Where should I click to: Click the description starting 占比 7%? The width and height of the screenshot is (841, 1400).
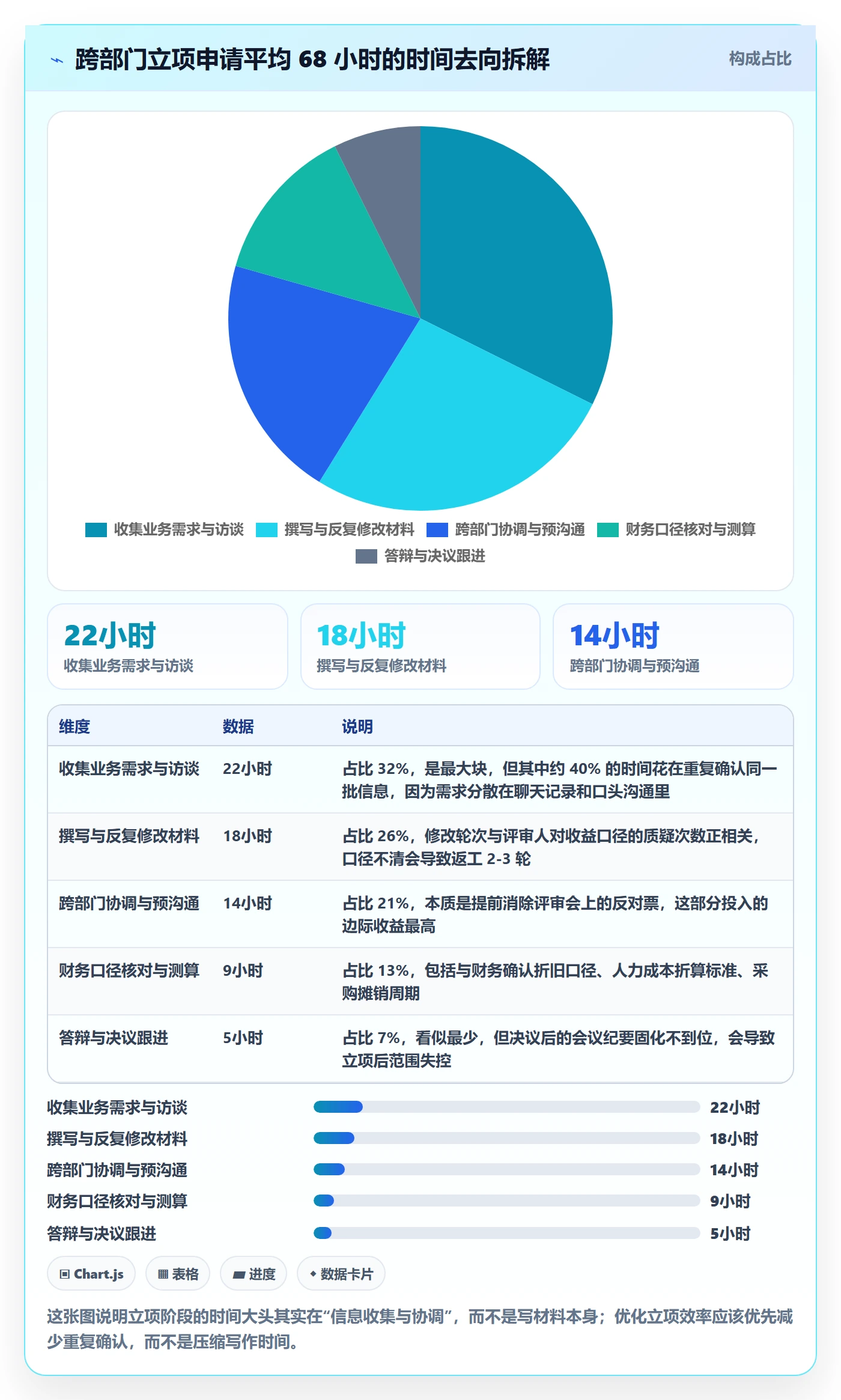click(x=559, y=1049)
